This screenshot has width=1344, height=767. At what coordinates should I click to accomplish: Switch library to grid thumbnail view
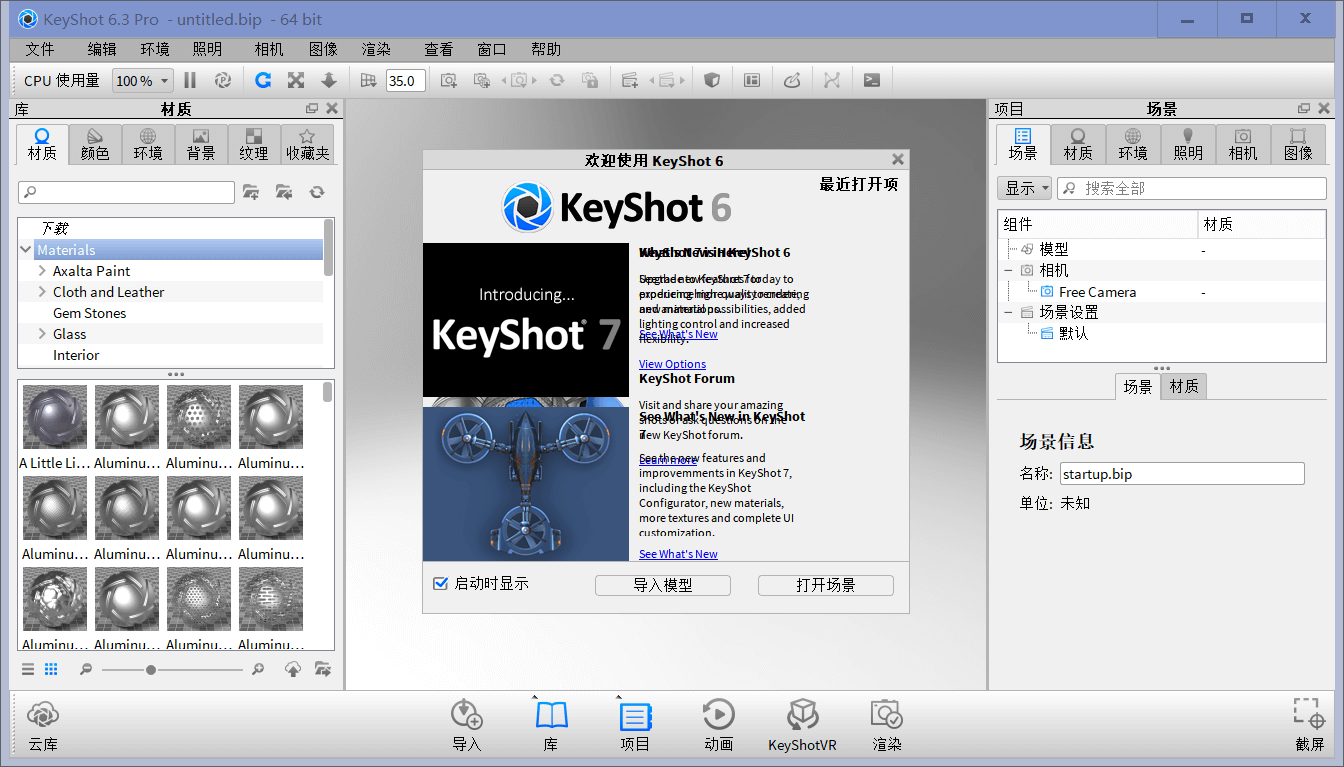pyautogui.click(x=51, y=669)
